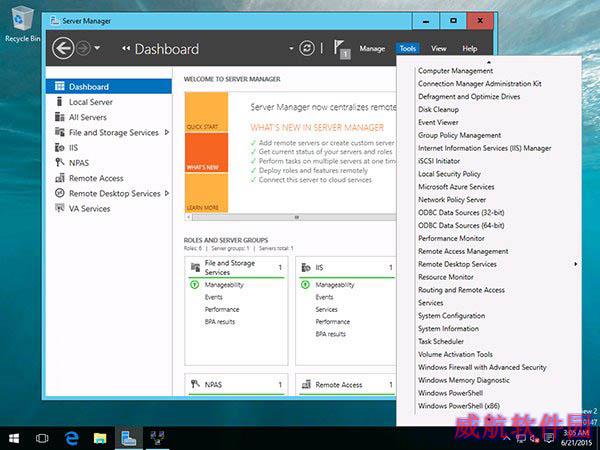Screen dimensions: 600x450
Task: Click the forward navigation arrow
Action: click(x=83, y=48)
